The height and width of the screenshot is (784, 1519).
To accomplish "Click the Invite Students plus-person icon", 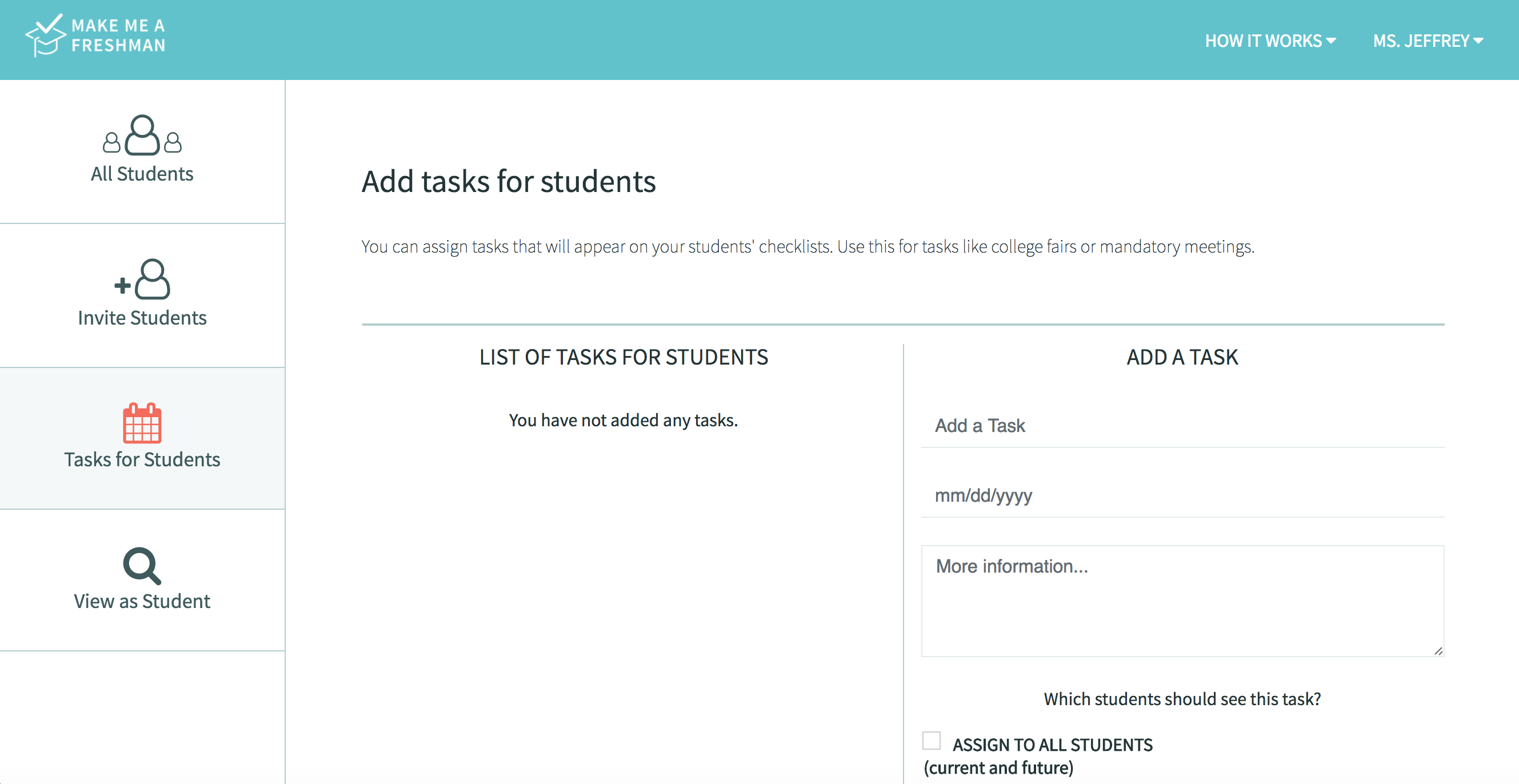I will pyautogui.click(x=143, y=279).
